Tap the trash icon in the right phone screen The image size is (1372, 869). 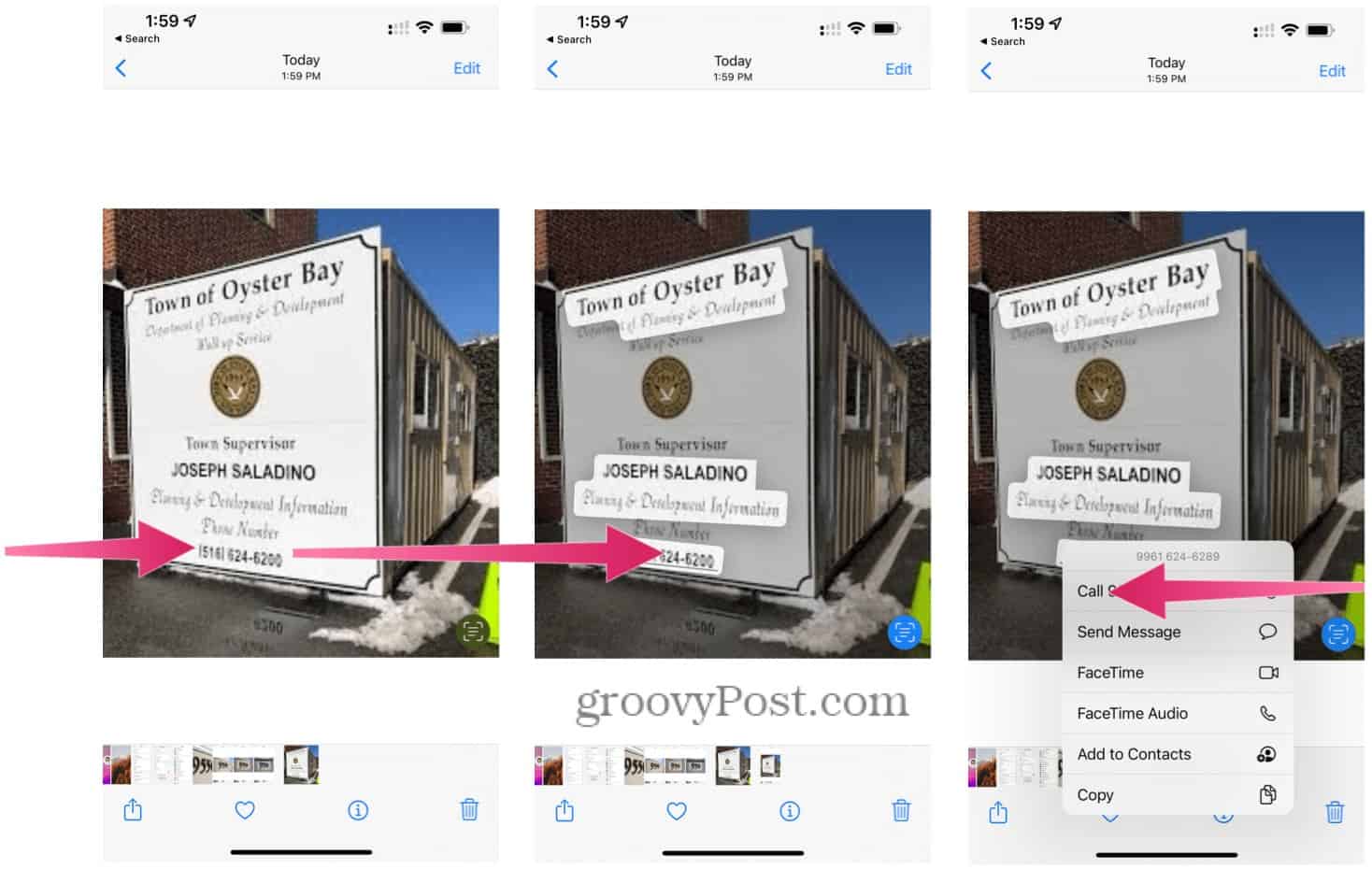1335,812
